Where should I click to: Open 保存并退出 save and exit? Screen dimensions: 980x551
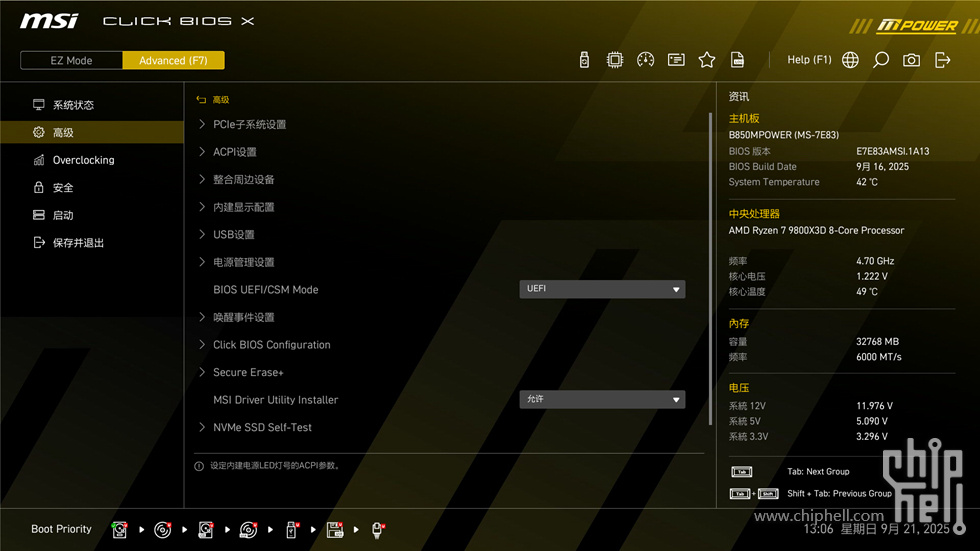click(x=92, y=242)
